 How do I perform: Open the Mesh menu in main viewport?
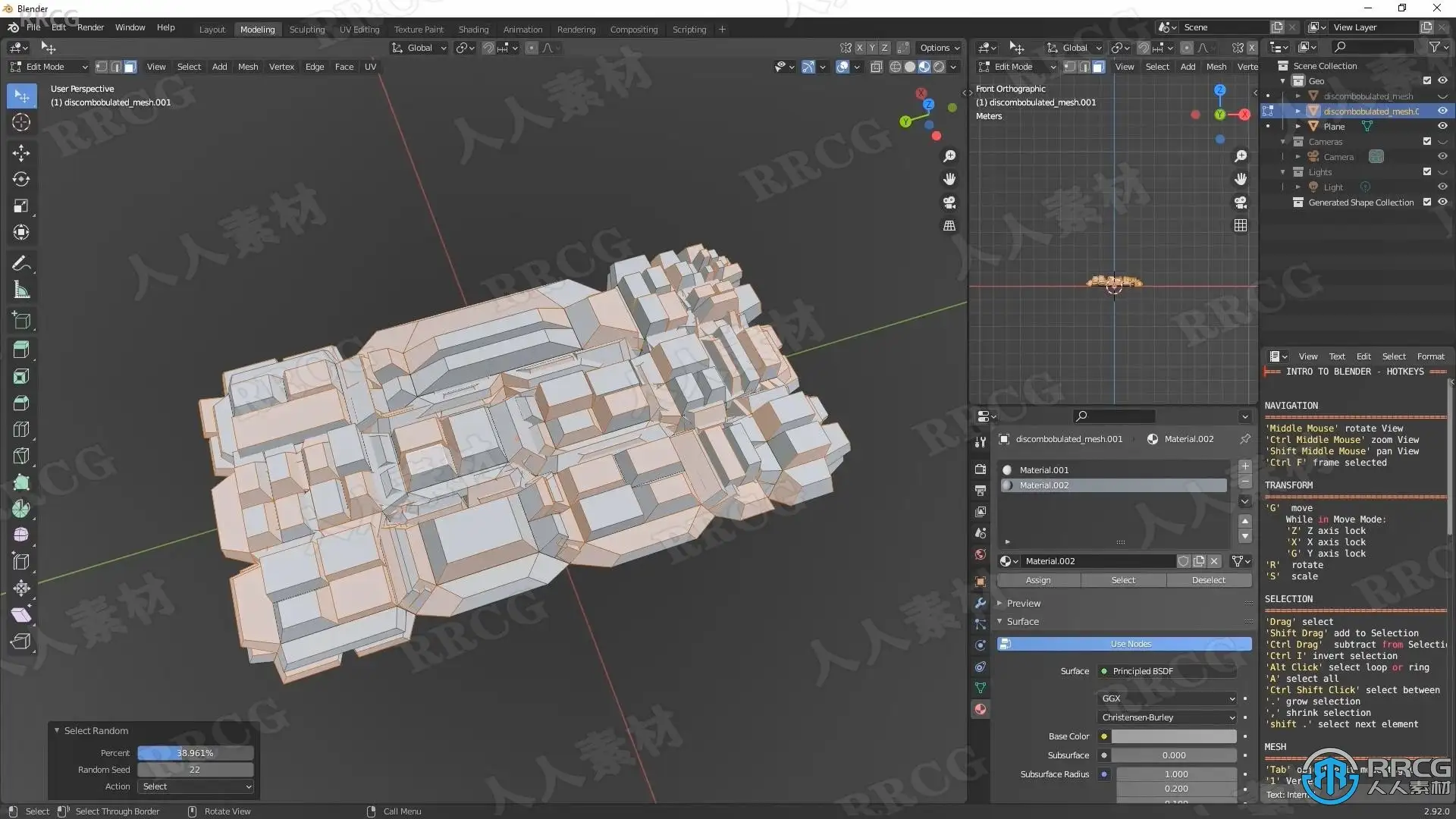pyautogui.click(x=247, y=67)
